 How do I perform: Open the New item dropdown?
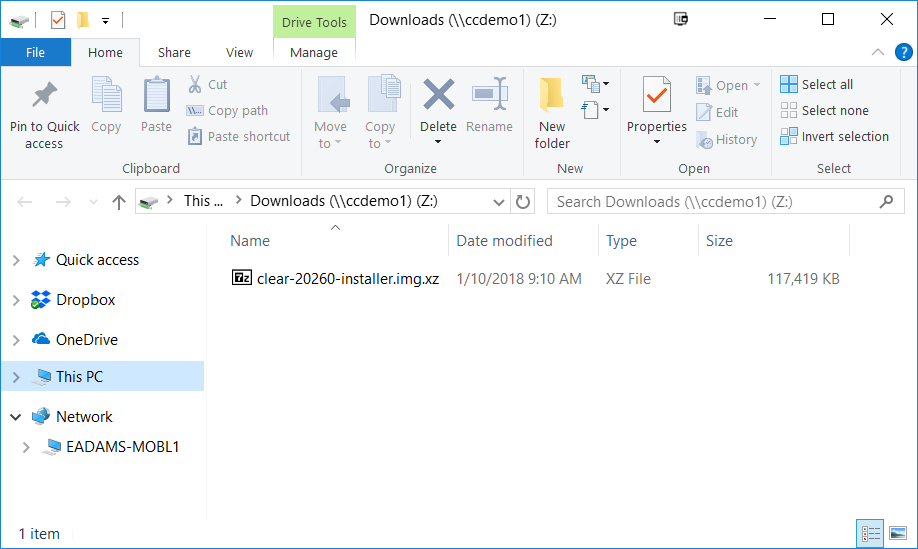pyautogui.click(x=595, y=84)
